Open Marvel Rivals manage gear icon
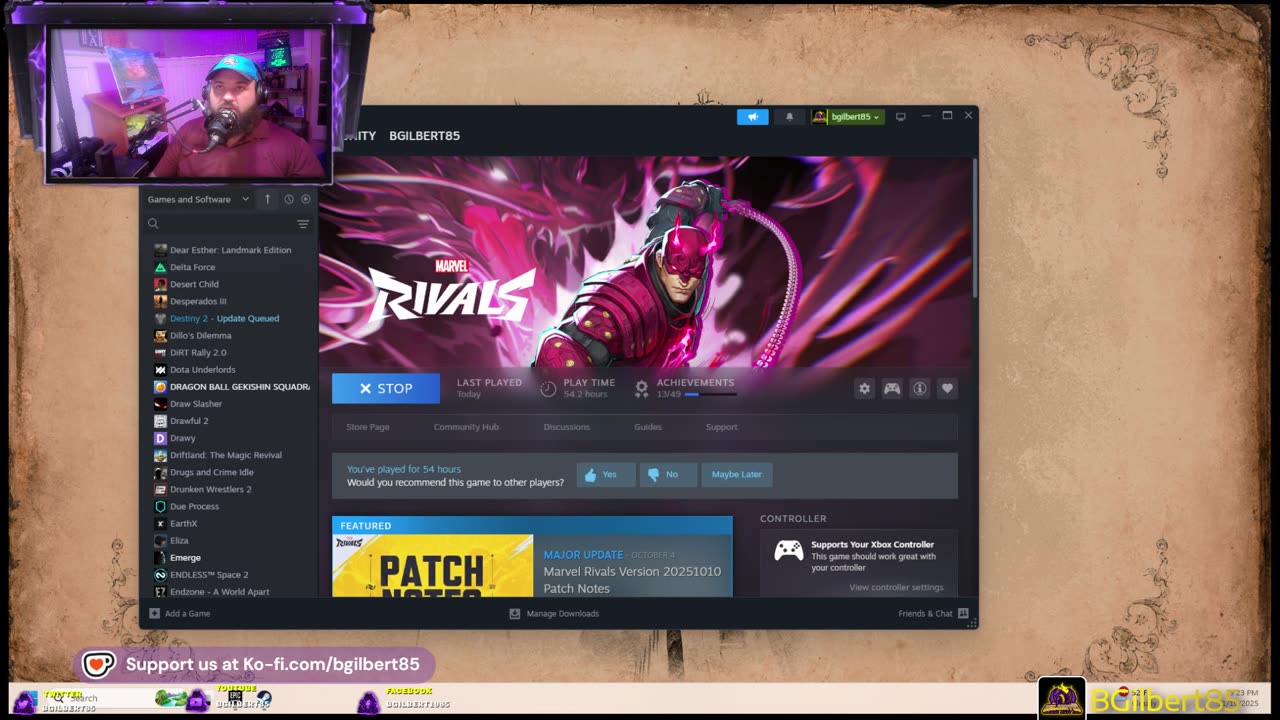The height and width of the screenshot is (720, 1280). coord(864,389)
